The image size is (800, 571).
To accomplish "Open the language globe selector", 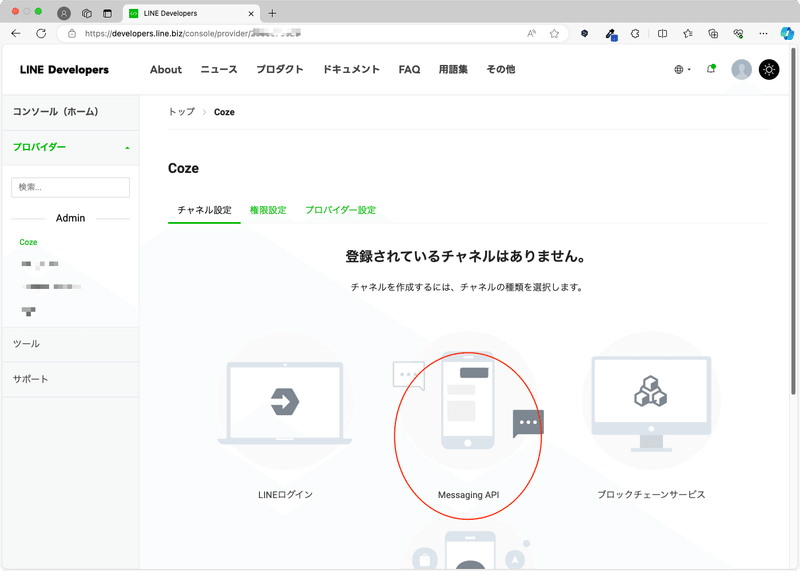I will [x=682, y=69].
